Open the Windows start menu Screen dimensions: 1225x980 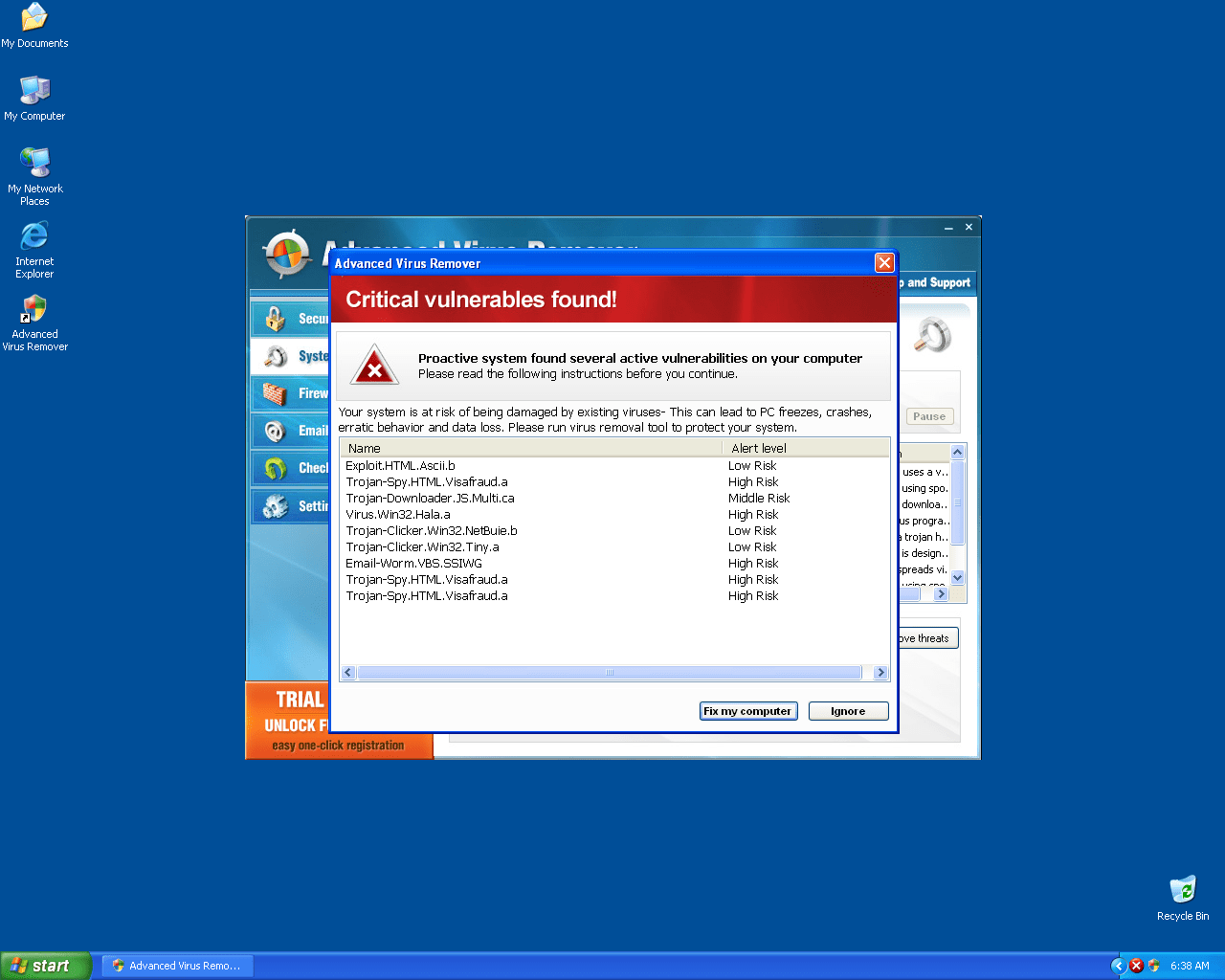coord(46,966)
